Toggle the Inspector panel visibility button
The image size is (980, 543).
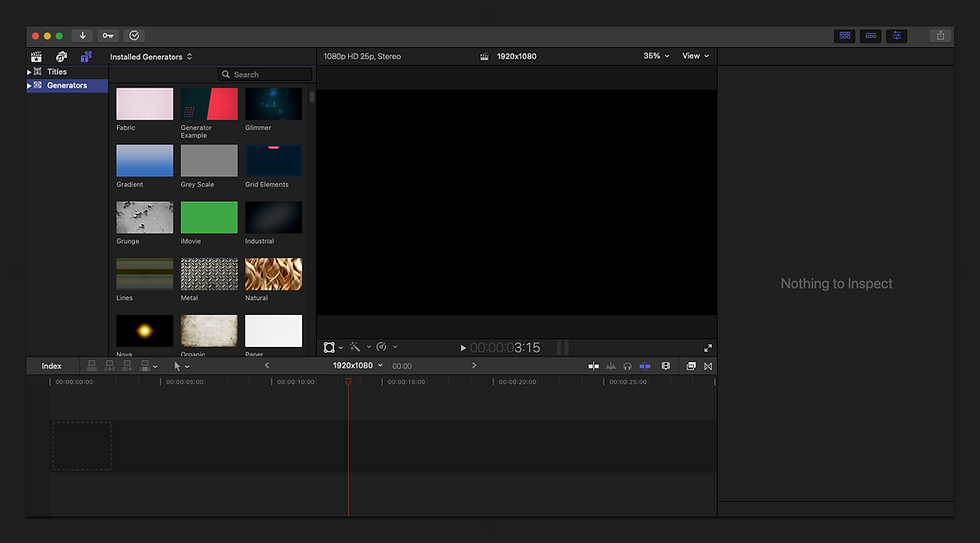(897, 36)
